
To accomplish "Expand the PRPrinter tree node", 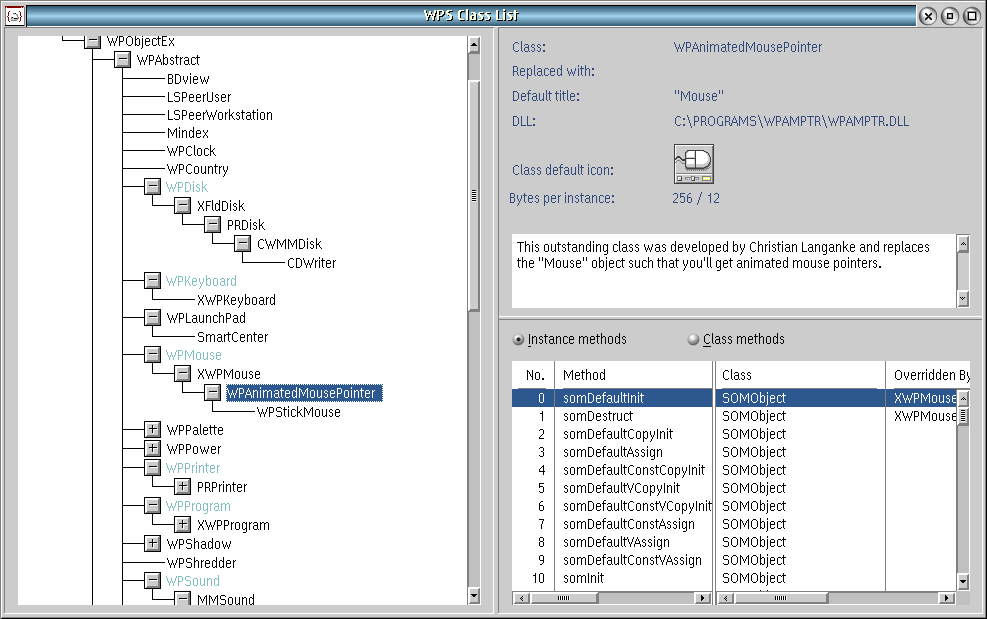I will click(x=182, y=487).
